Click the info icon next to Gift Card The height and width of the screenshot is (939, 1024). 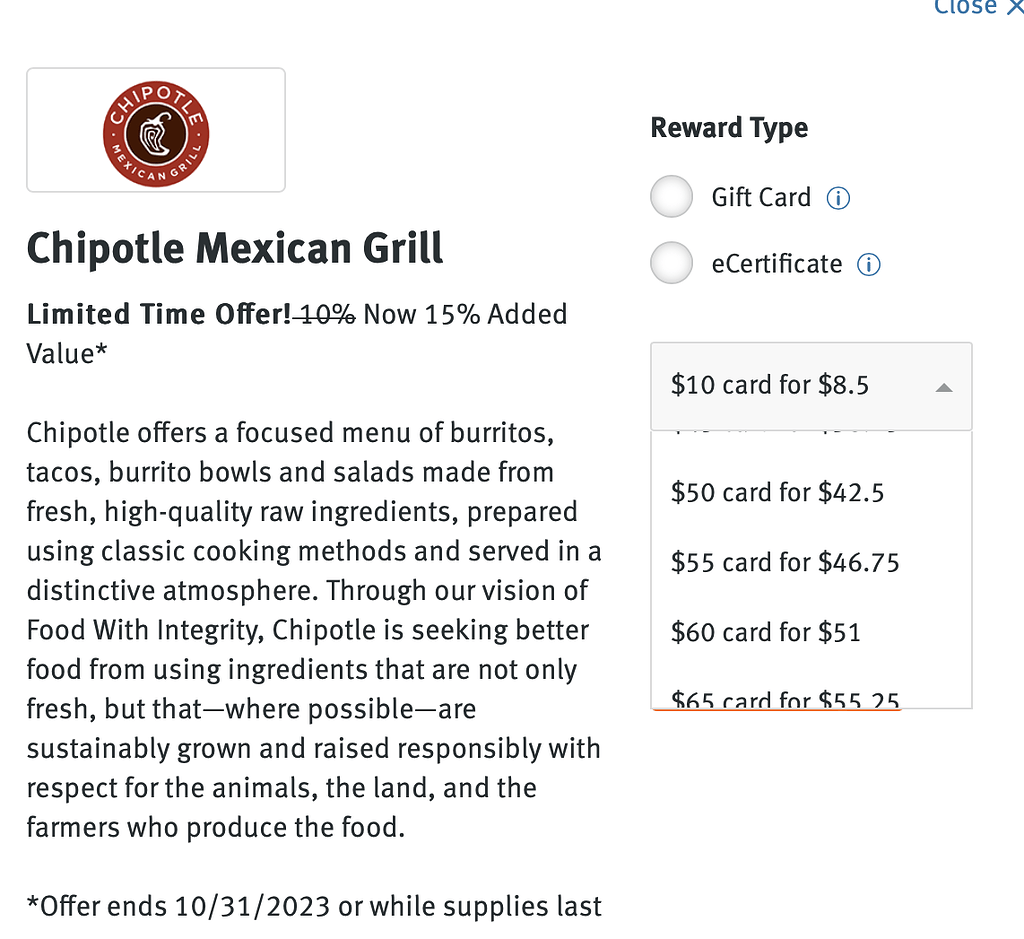[838, 197]
